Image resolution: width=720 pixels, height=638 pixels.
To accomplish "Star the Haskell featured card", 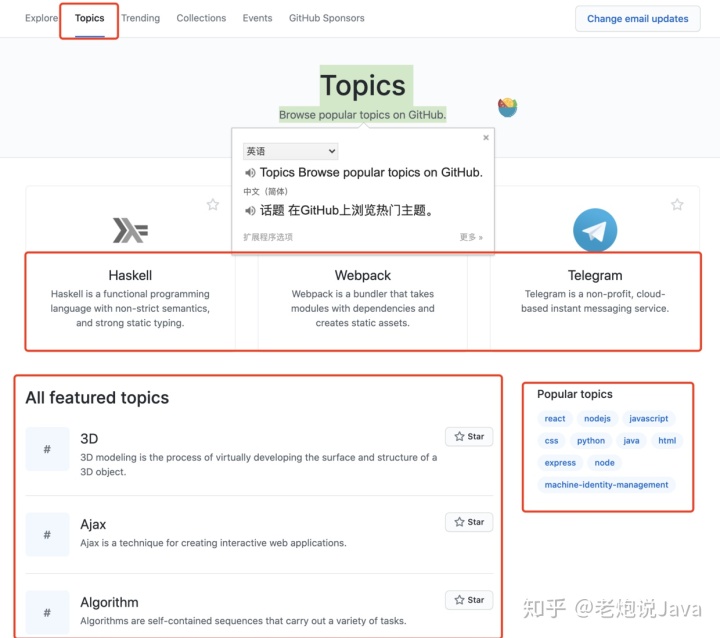I will tap(213, 204).
